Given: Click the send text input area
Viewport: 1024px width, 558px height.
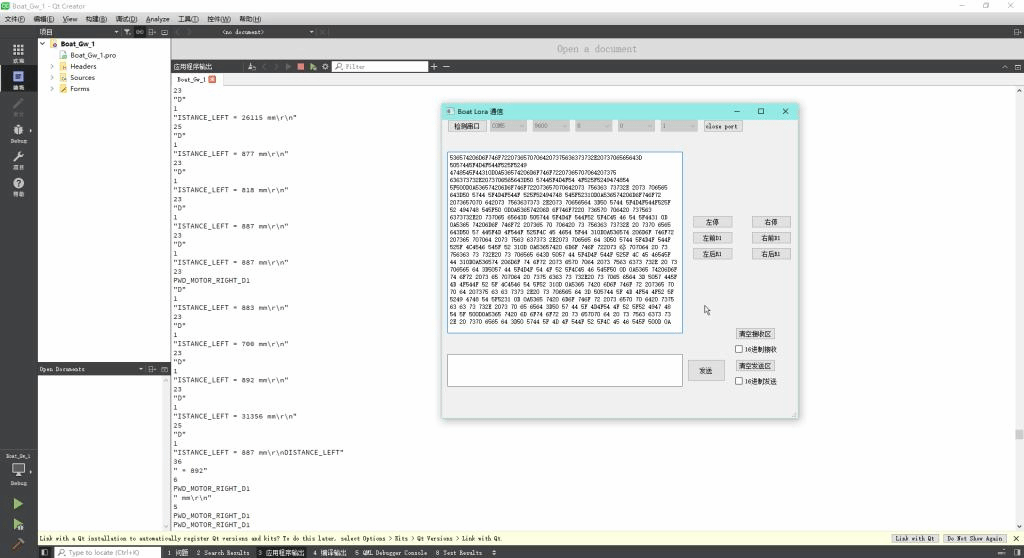Looking at the screenshot, I should (x=565, y=370).
